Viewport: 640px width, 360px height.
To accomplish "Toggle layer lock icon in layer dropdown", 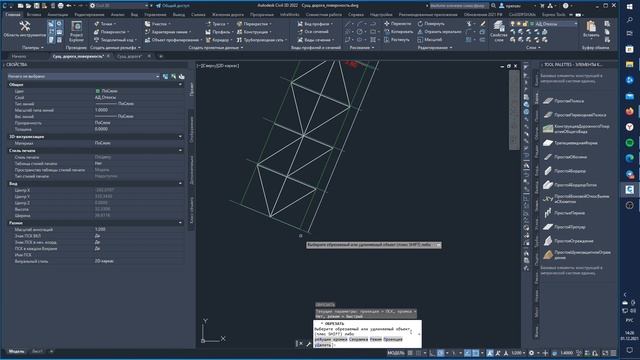I will pyautogui.click(x=524, y=24).
